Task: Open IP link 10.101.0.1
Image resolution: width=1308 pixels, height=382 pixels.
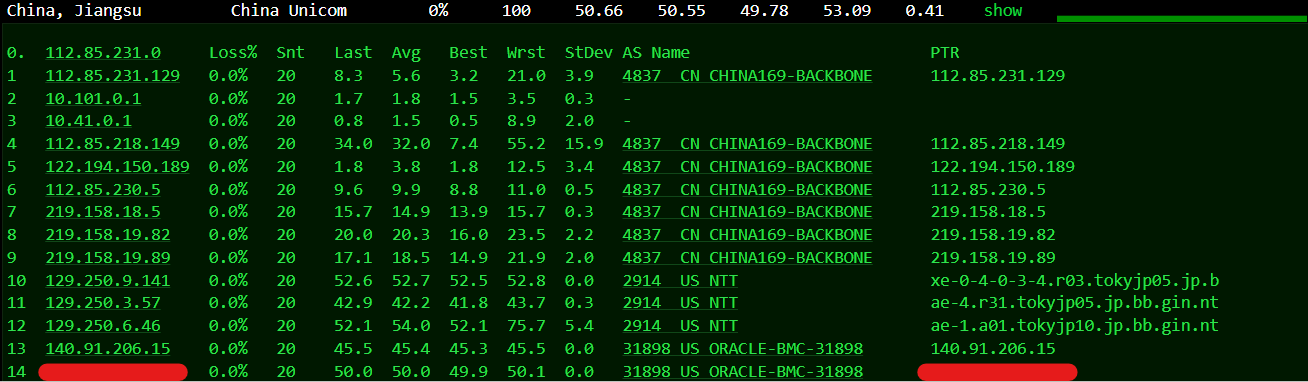Action: pos(93,98)
